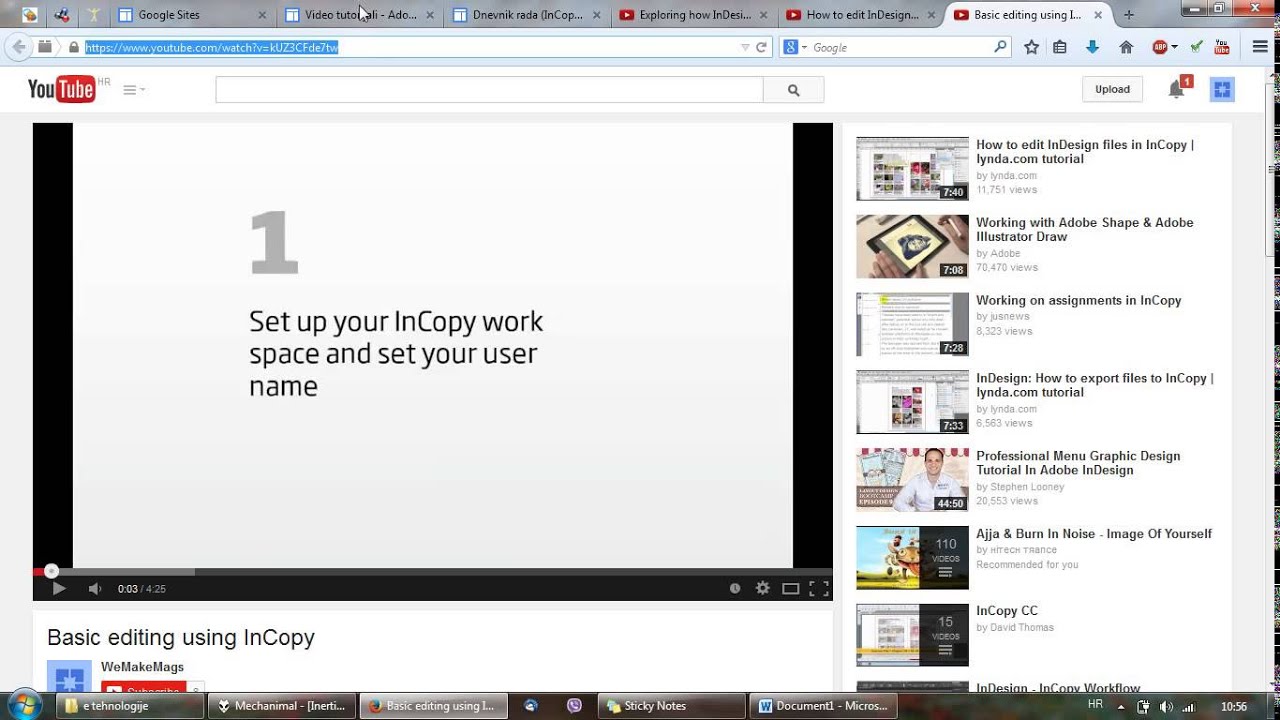Click the HR language indicator in the taskbar
1280x720 pixels.
(1095, 704)
